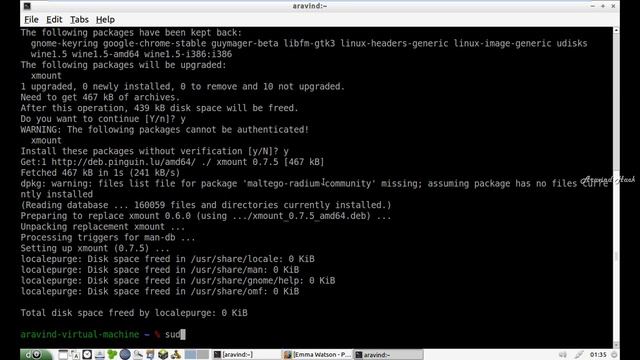Click on the typed 'sud' command text
This screenshot has height=360, width=640.
coord(173,334)
